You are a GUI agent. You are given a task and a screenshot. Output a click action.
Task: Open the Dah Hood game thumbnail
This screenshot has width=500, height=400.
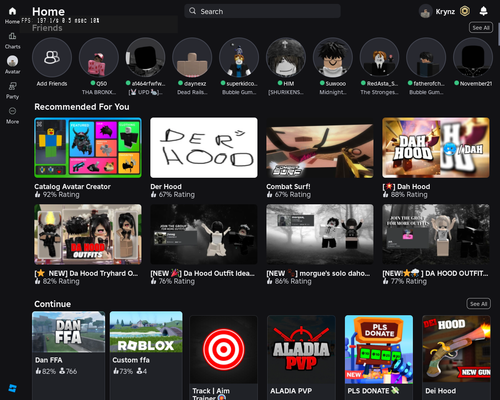[436, 147]
